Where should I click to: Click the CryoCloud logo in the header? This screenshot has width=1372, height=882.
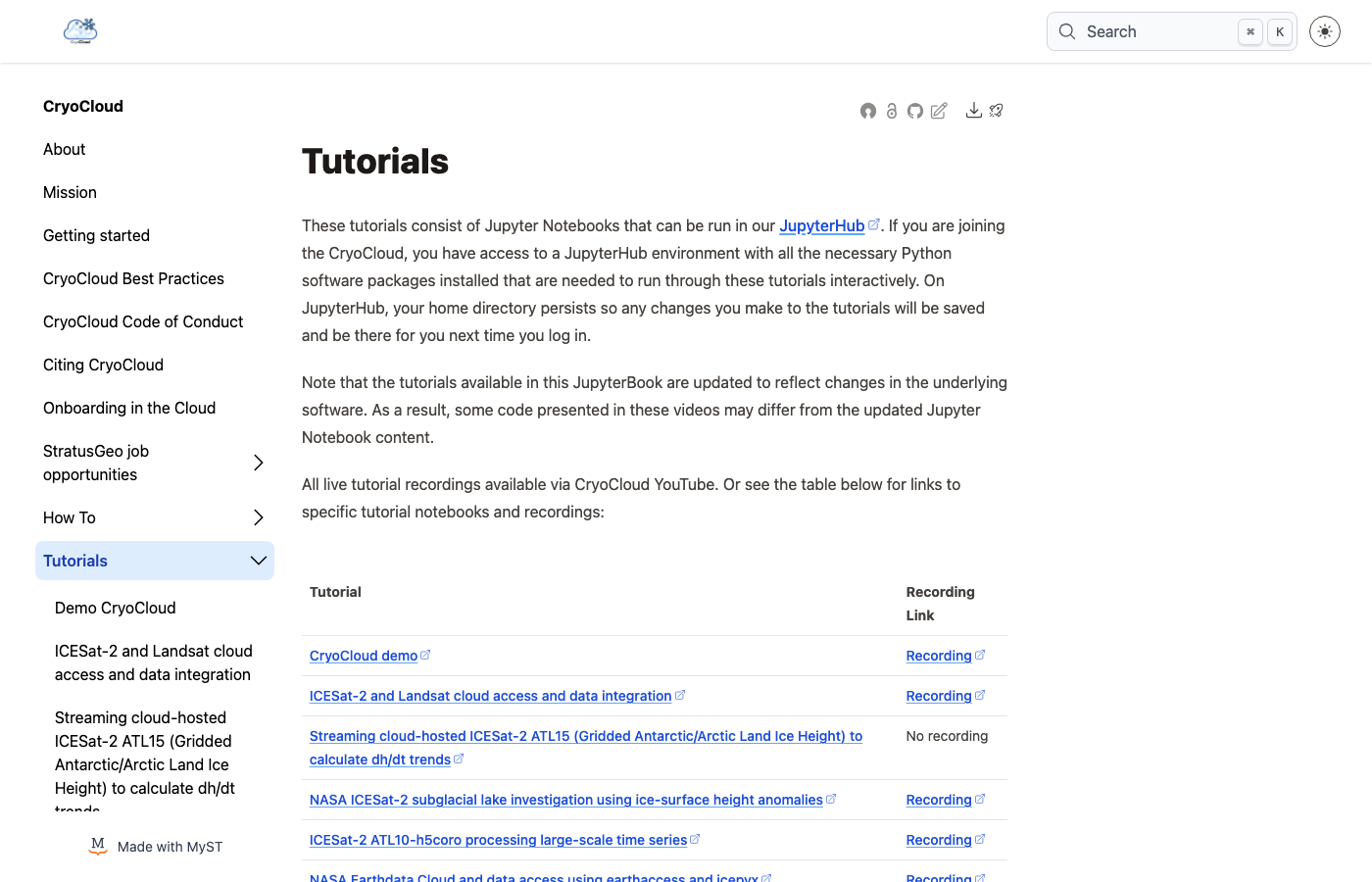coord(80,31)
